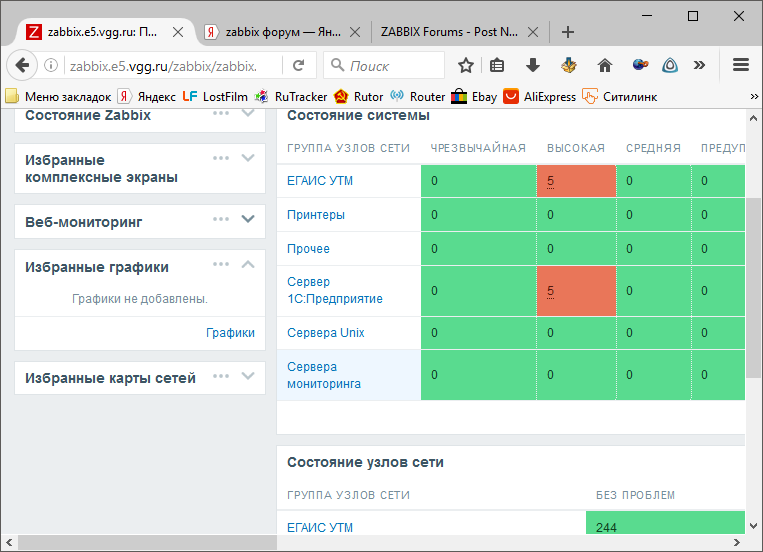Open a new browser tab
Image resolution: width=763 pixels, height=552 pixels.
568,31
